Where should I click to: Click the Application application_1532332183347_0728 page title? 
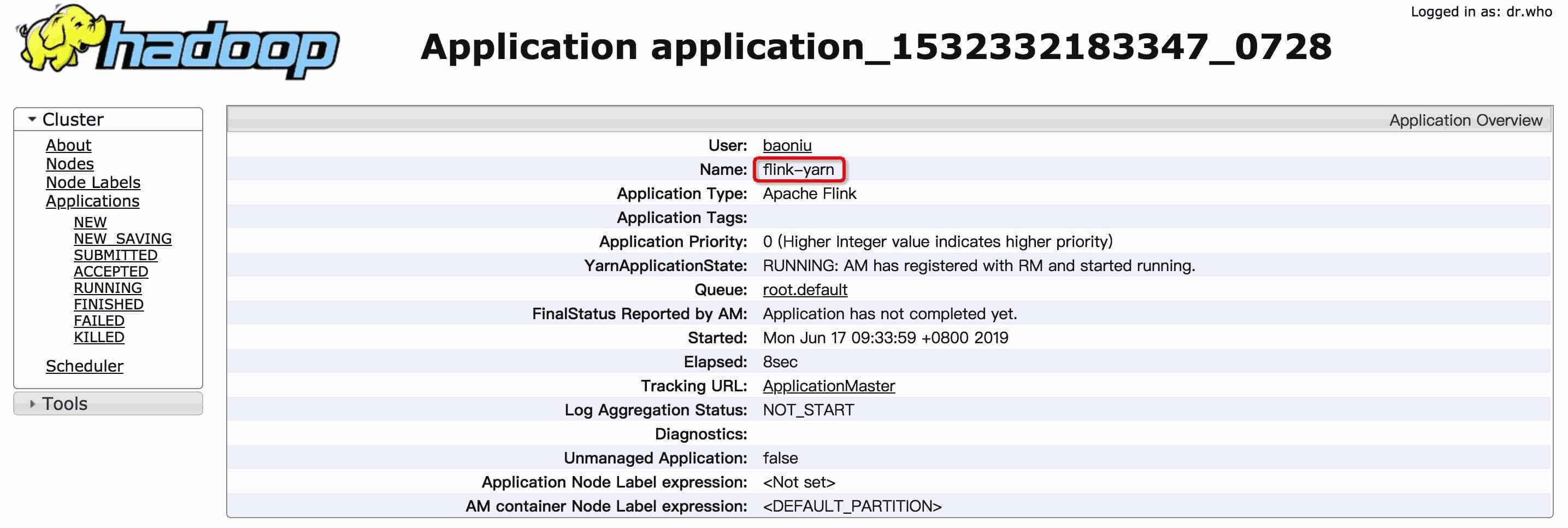tap(876, 46)
